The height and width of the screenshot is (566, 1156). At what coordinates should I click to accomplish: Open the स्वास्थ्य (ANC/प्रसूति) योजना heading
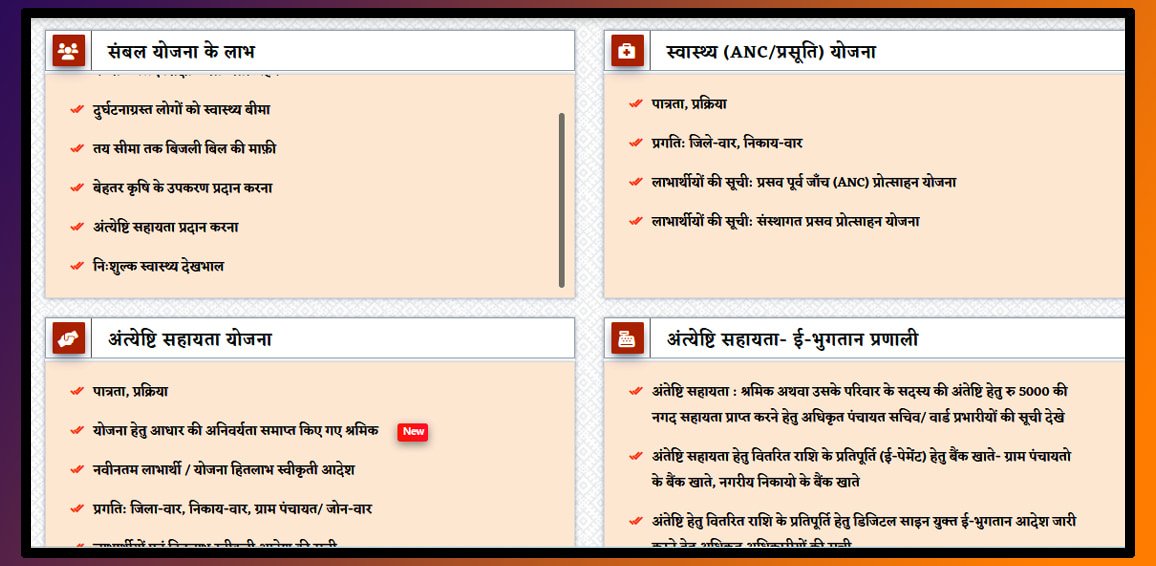(x=771, y=52)
